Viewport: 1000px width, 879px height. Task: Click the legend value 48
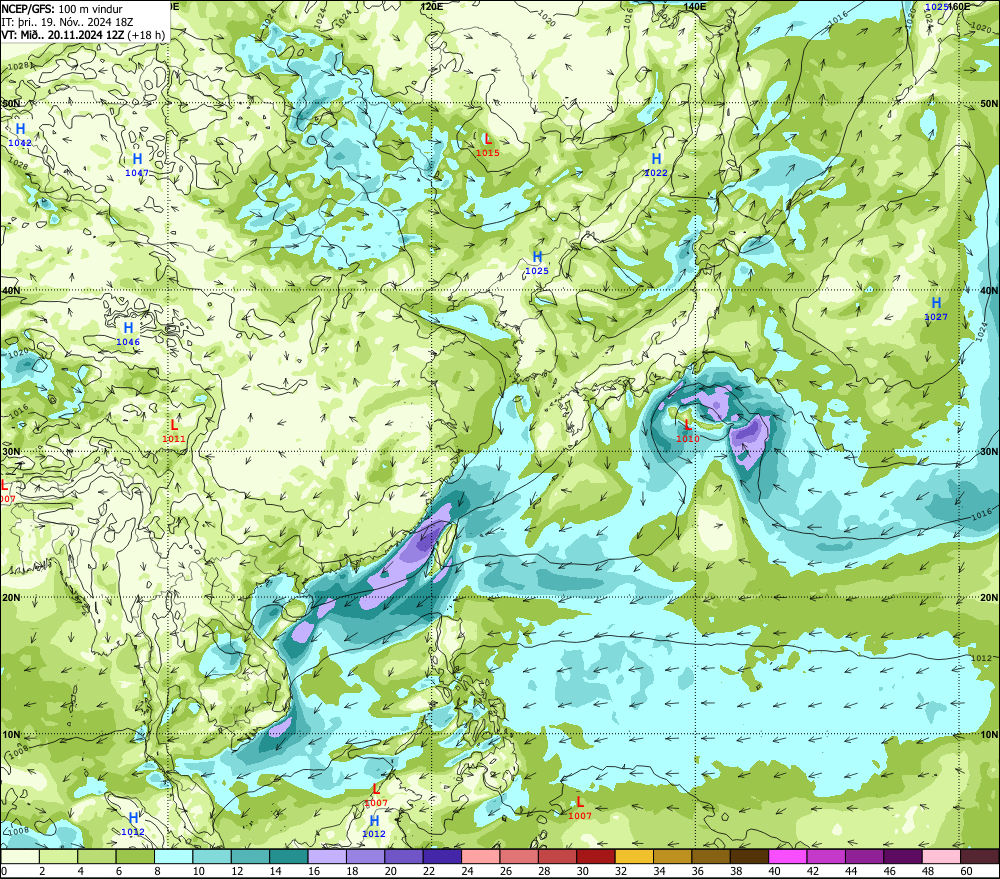pos(929,871)
